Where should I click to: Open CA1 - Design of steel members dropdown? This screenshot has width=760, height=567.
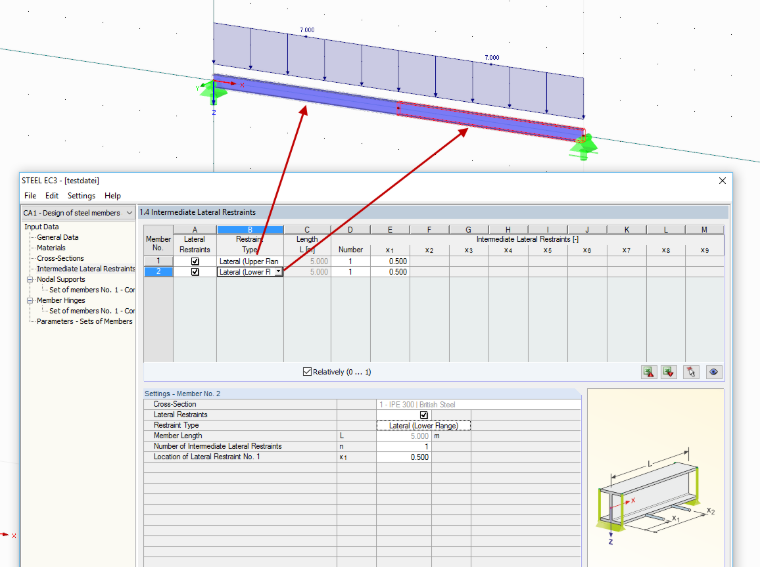78,213
